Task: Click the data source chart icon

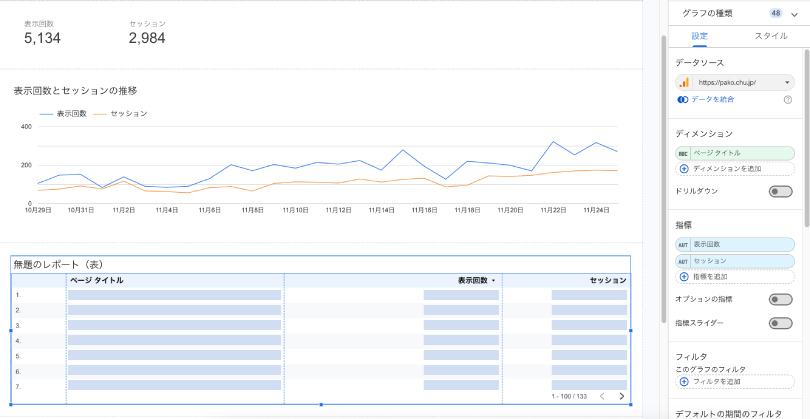Action: (x=684, y=82)
